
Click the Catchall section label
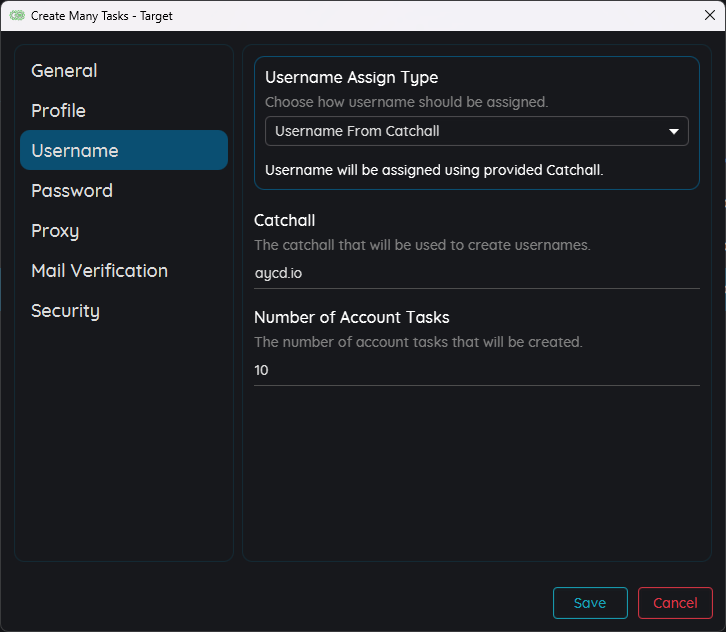click(x=285, y=220)
